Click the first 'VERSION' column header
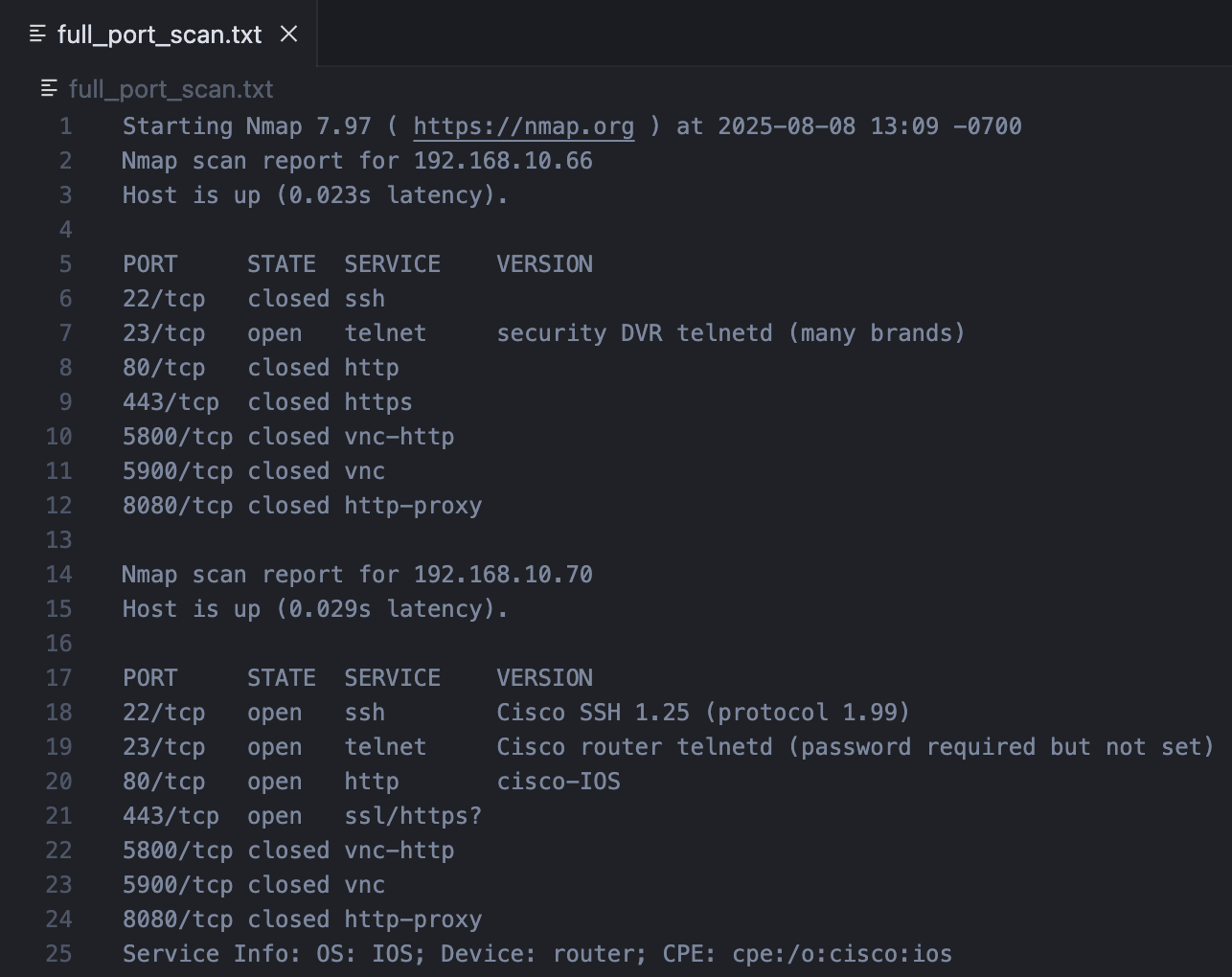Screen dimensions: 1232x977 [544, 264]
